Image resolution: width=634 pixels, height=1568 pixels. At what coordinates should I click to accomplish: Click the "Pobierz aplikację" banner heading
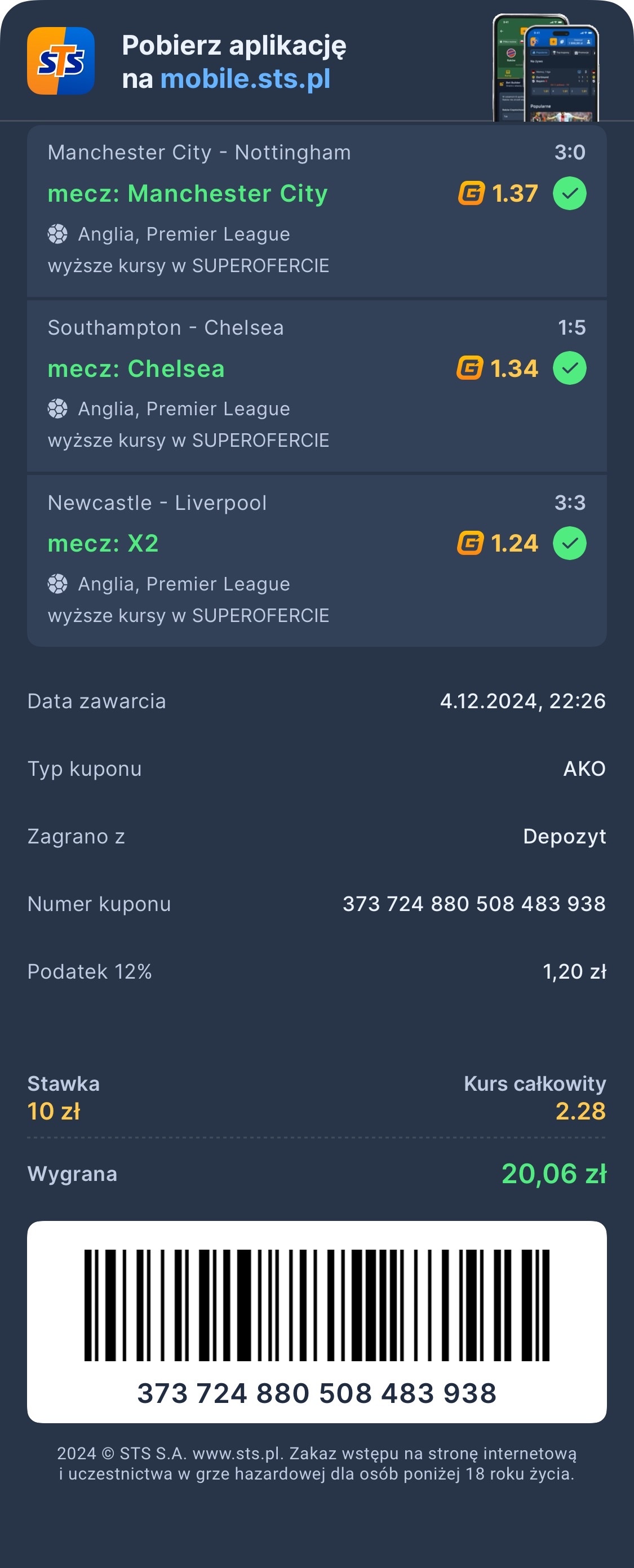click(234, 46)
